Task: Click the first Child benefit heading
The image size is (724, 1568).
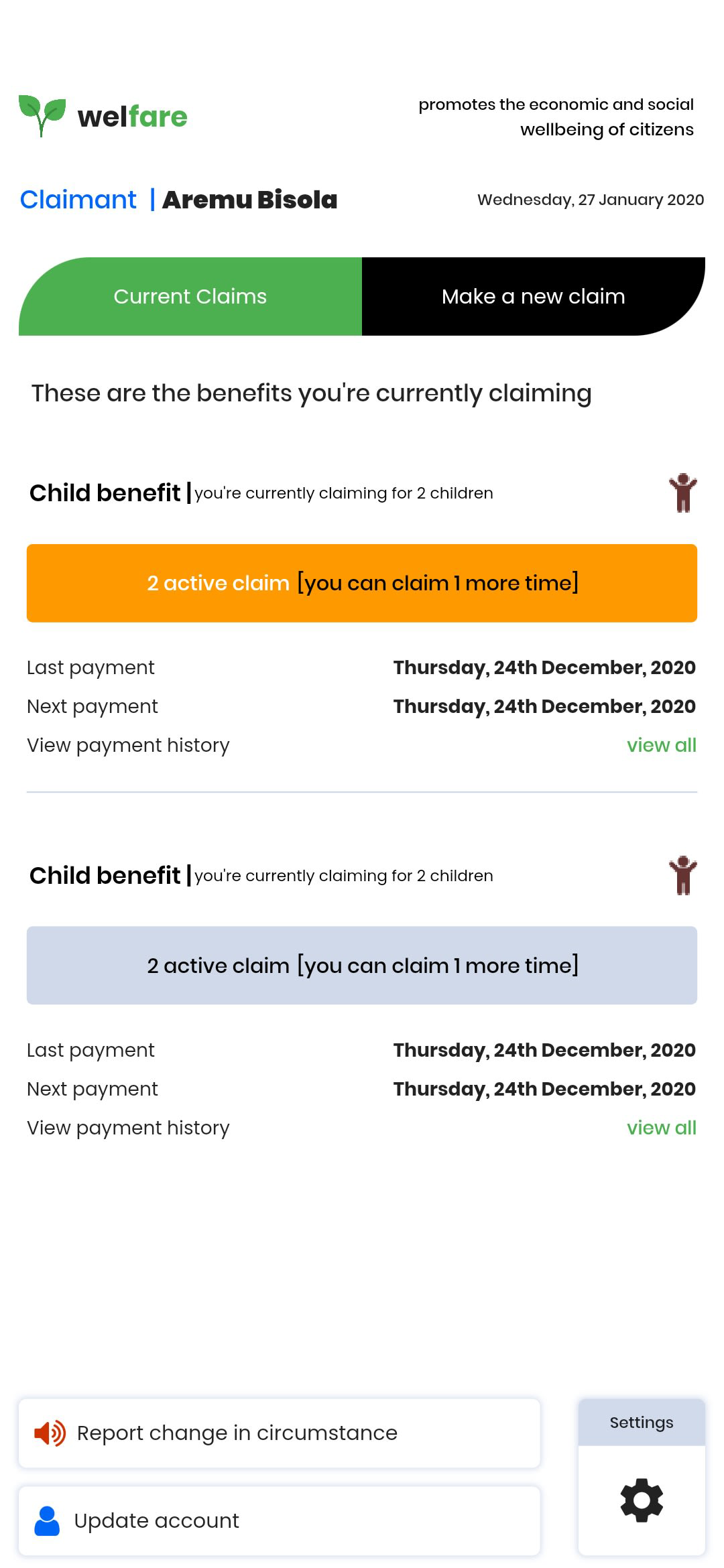Action: coord(105,493)
